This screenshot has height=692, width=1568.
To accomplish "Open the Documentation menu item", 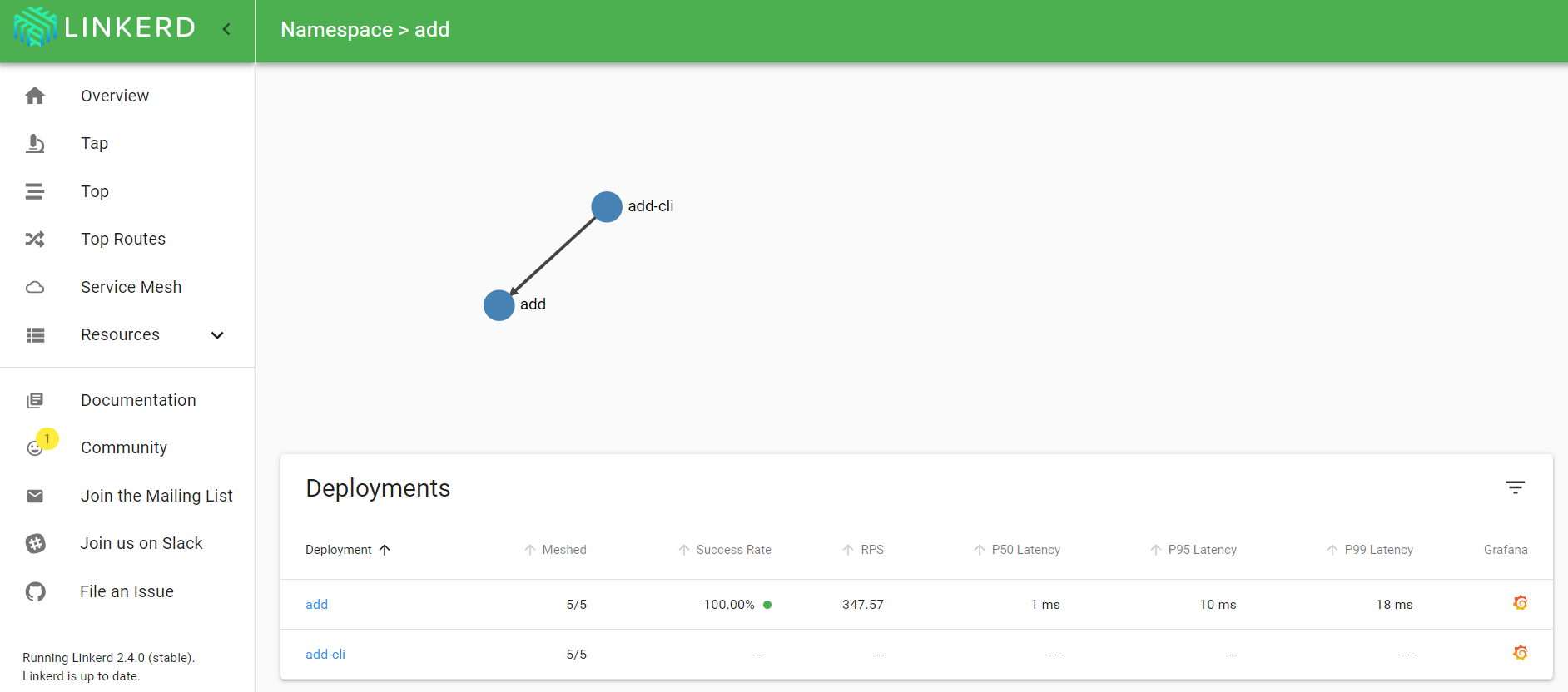I will [x=138, y=400].
